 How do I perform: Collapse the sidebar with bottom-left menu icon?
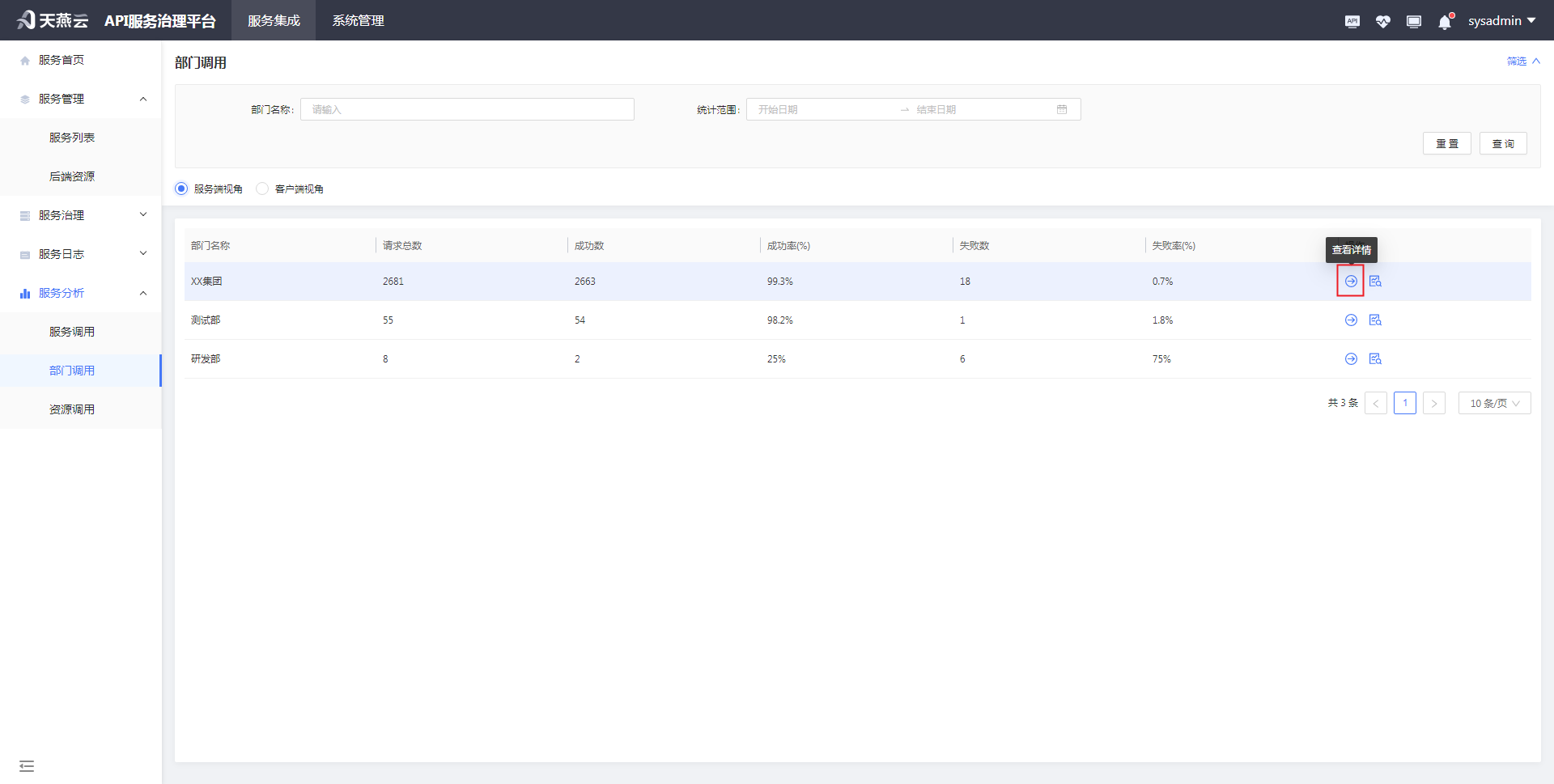[x=27, y=765]
